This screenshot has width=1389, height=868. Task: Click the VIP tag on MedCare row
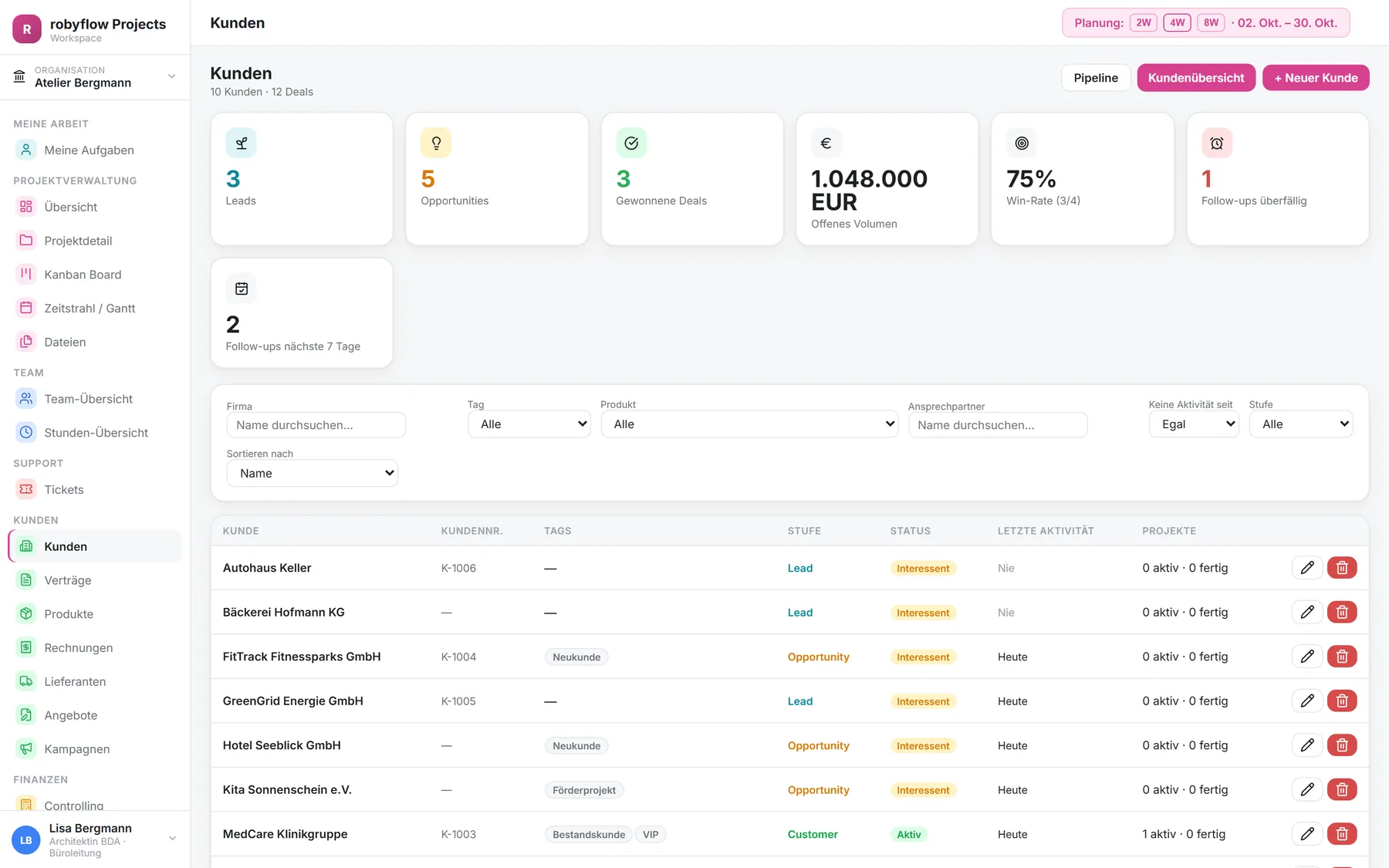pos(651,835)
